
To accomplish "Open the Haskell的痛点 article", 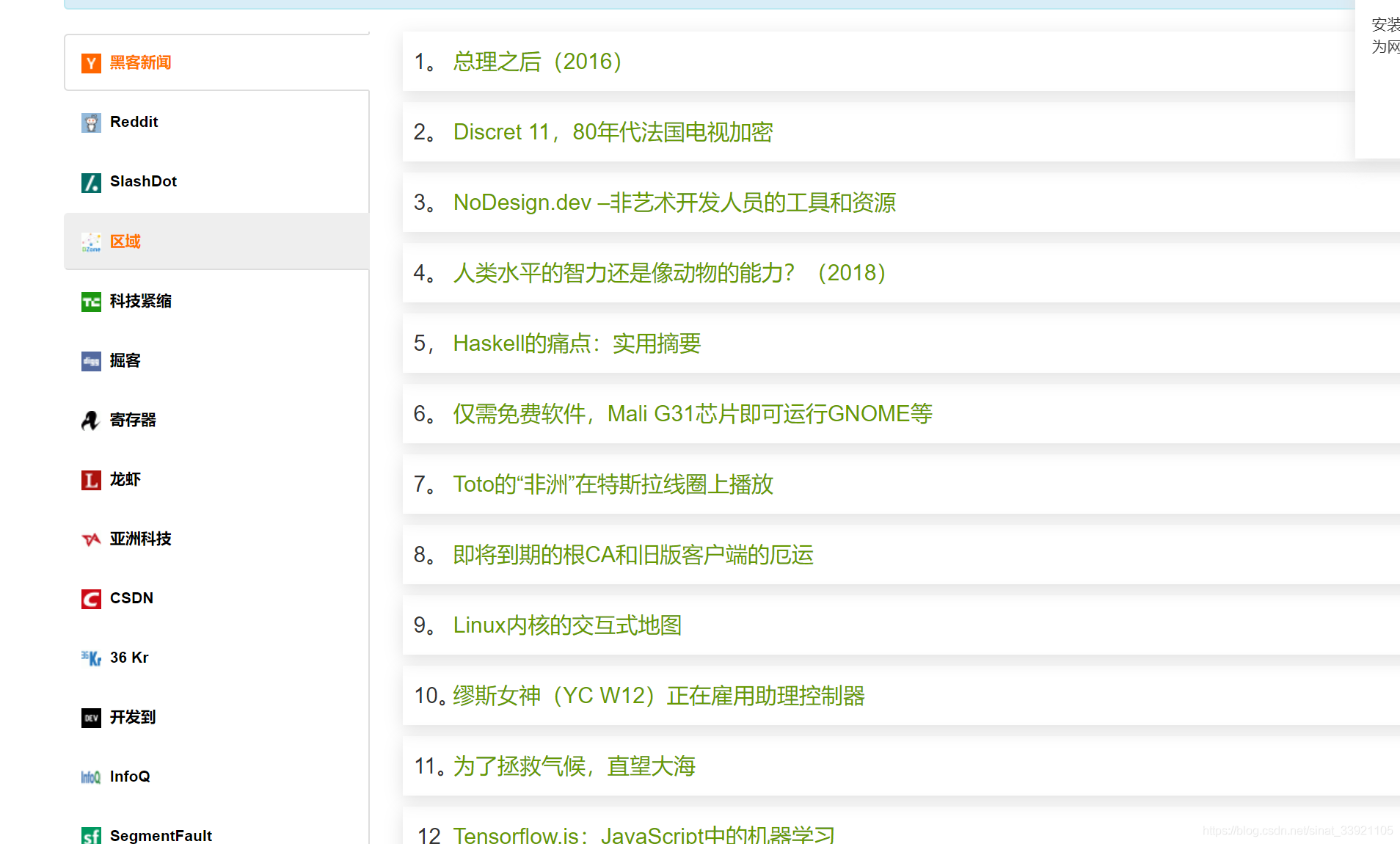I will [x=577, y=343].
